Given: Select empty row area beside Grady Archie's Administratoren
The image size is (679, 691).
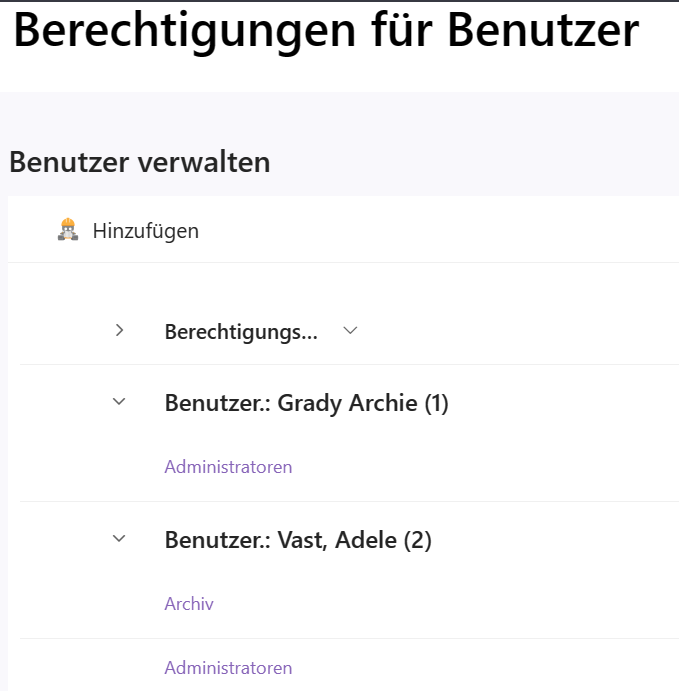Looking at the screenshot, I should click(485, 467).
